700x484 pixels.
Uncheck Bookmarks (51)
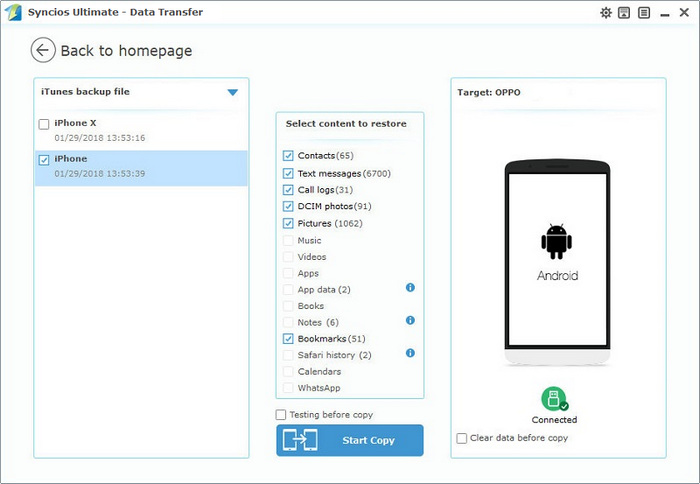[x=288, y=339]
